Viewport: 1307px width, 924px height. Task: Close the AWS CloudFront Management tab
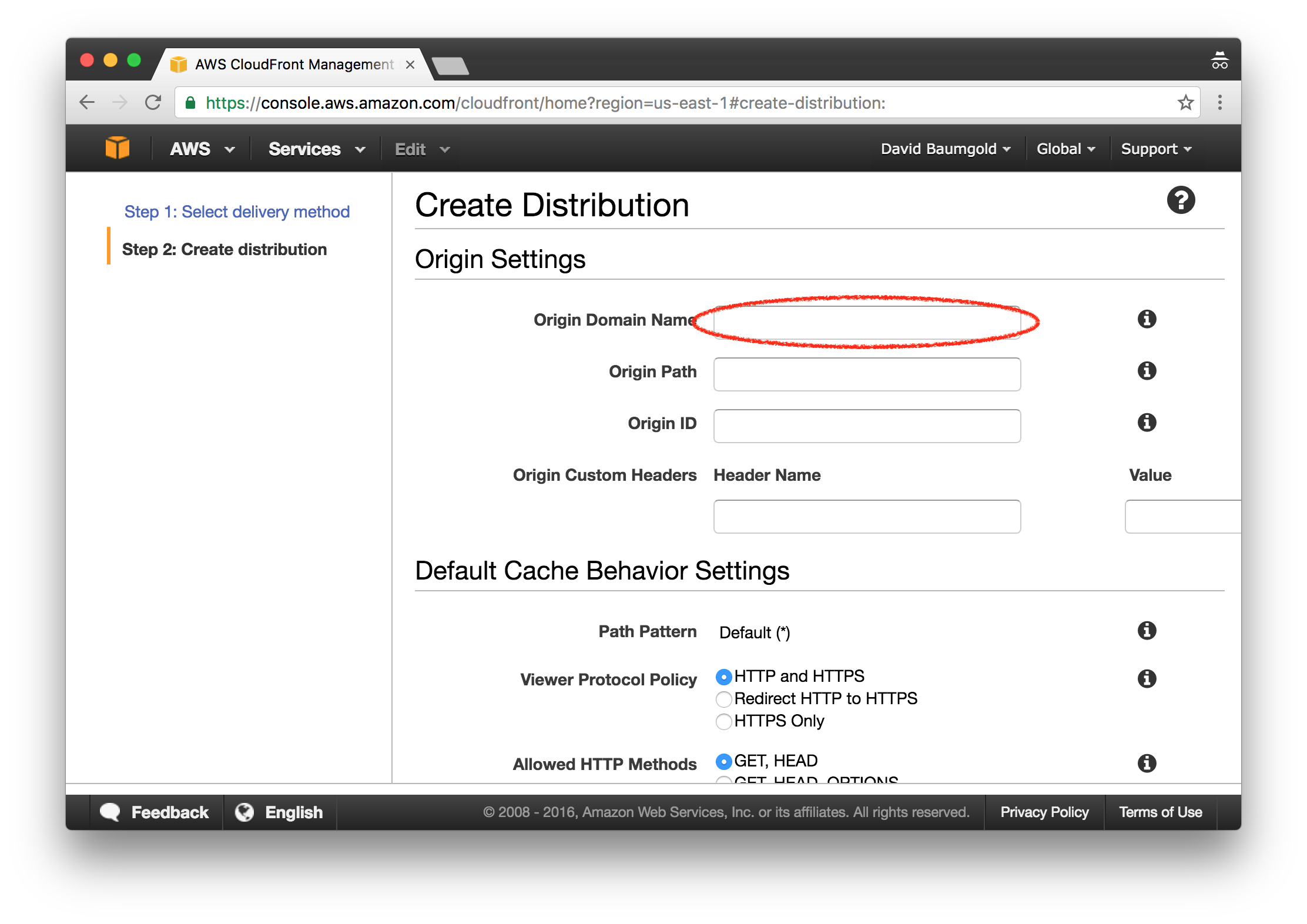[x=410, y=65]
